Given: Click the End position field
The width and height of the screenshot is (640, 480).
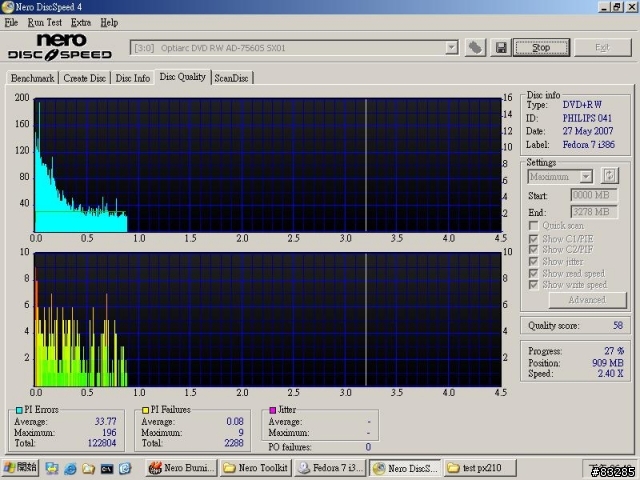Looking at the screenshot, I should point(593,212).
